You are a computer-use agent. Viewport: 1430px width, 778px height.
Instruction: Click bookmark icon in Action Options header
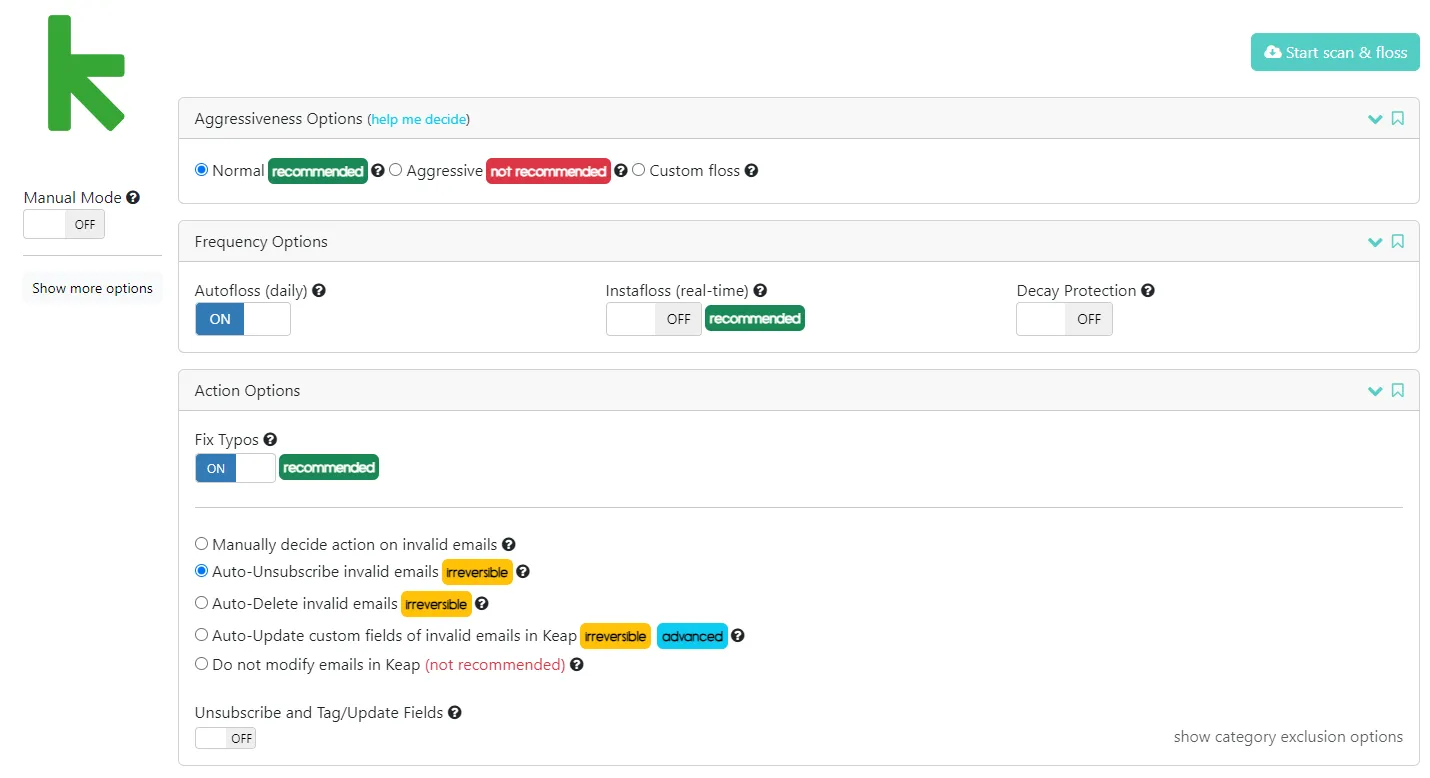coord(1398,390)
